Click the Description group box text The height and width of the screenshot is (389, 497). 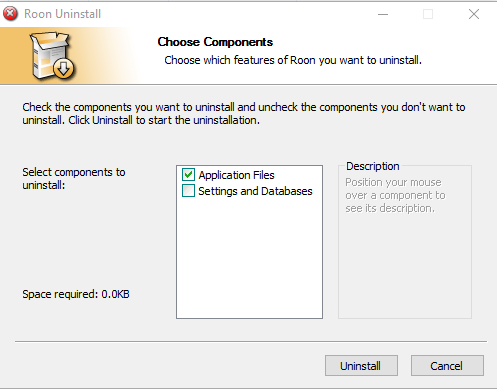(395, 195)
